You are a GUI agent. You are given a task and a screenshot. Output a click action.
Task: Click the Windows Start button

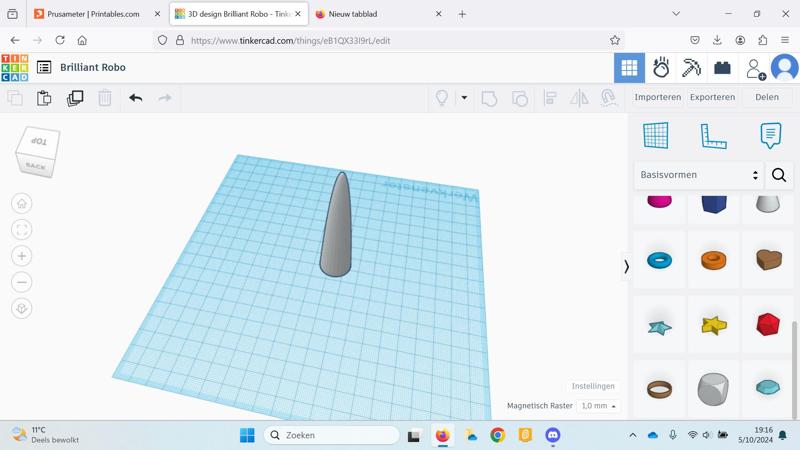click(247, 435)
